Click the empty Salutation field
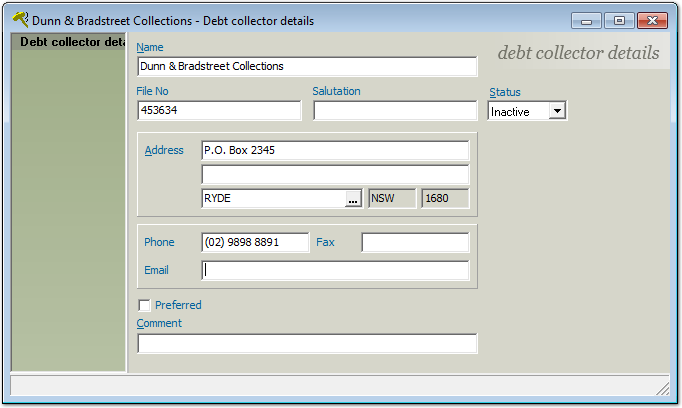The image size is (682, 408). click(394, 111)
